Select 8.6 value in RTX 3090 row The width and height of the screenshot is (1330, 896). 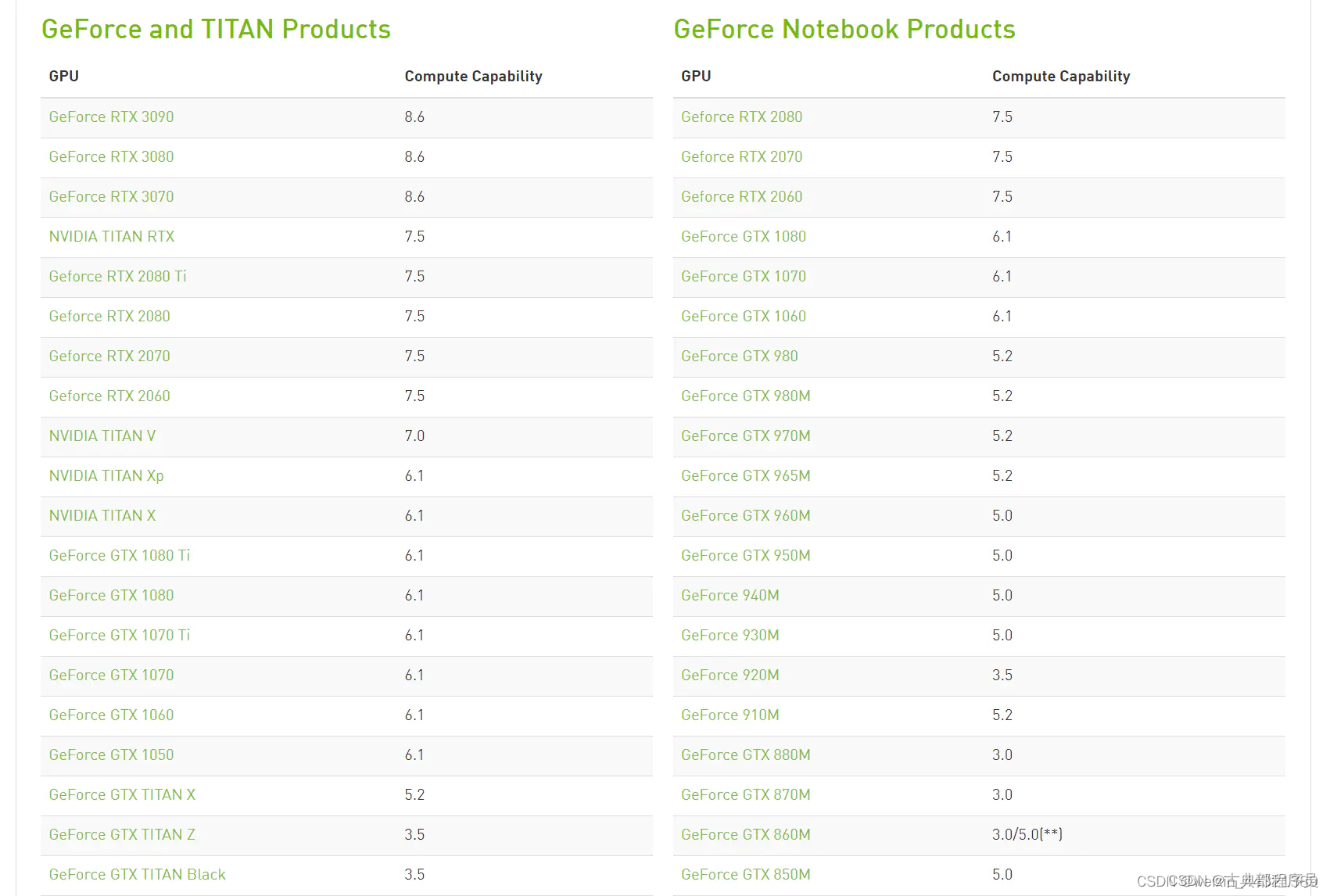coord(414,117)
